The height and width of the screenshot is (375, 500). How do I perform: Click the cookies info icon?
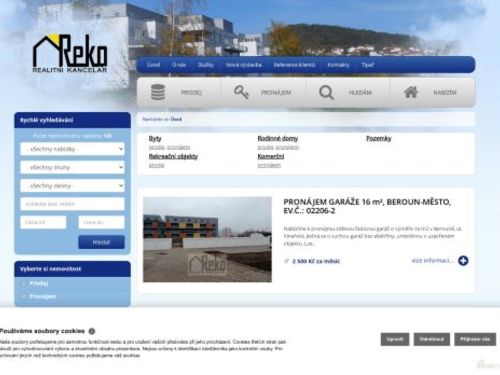92,331
